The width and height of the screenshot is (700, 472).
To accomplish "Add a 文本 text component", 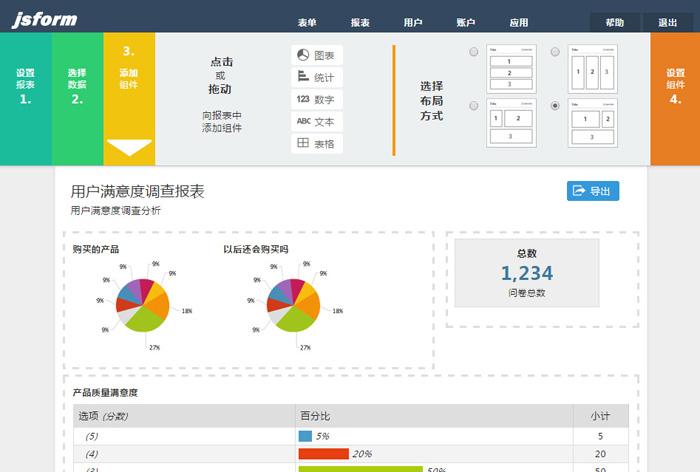I will coord(317,121).
